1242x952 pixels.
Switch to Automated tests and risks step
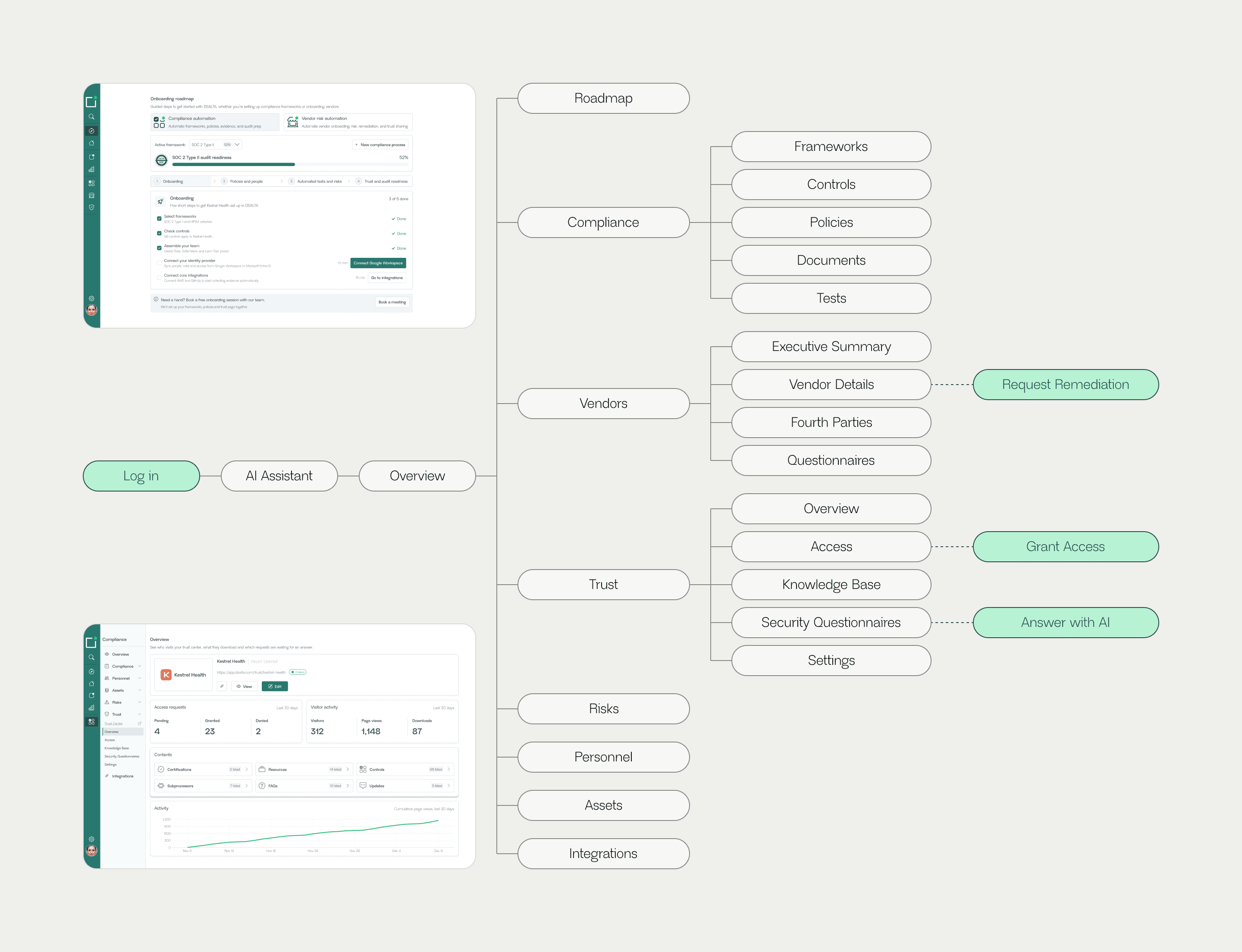coord(315,182)
